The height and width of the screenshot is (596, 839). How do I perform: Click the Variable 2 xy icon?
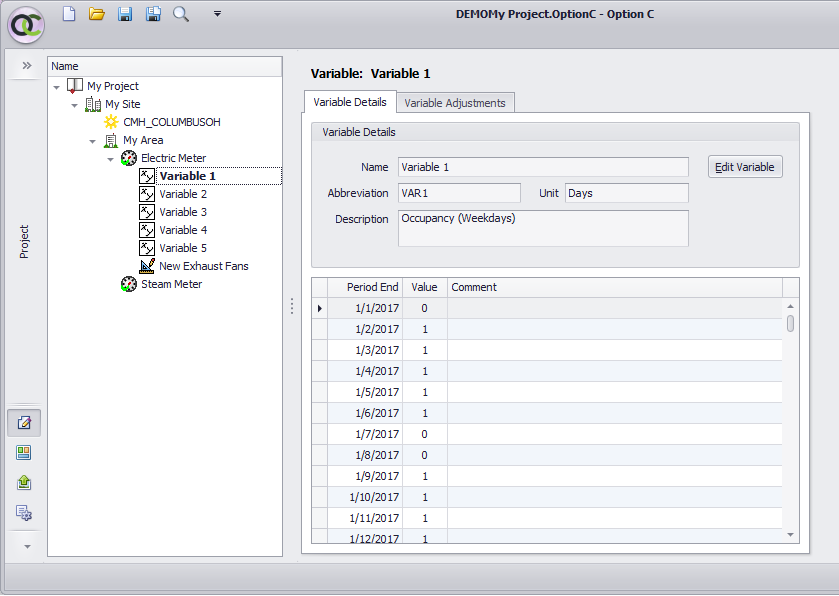(147, 194)
